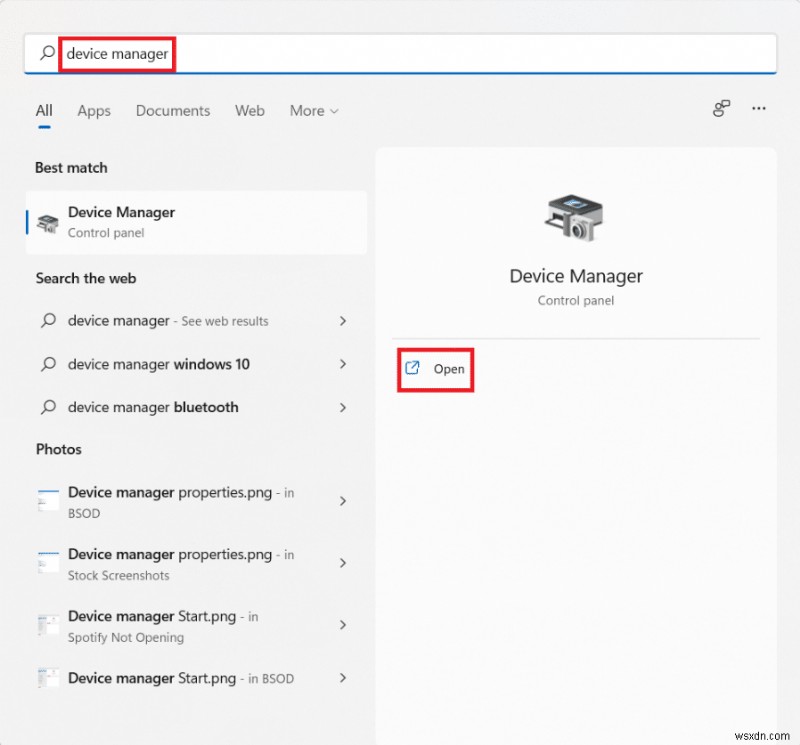Open search user account options icon
Screen dimensions: 800x745
[x=721, y=110]
